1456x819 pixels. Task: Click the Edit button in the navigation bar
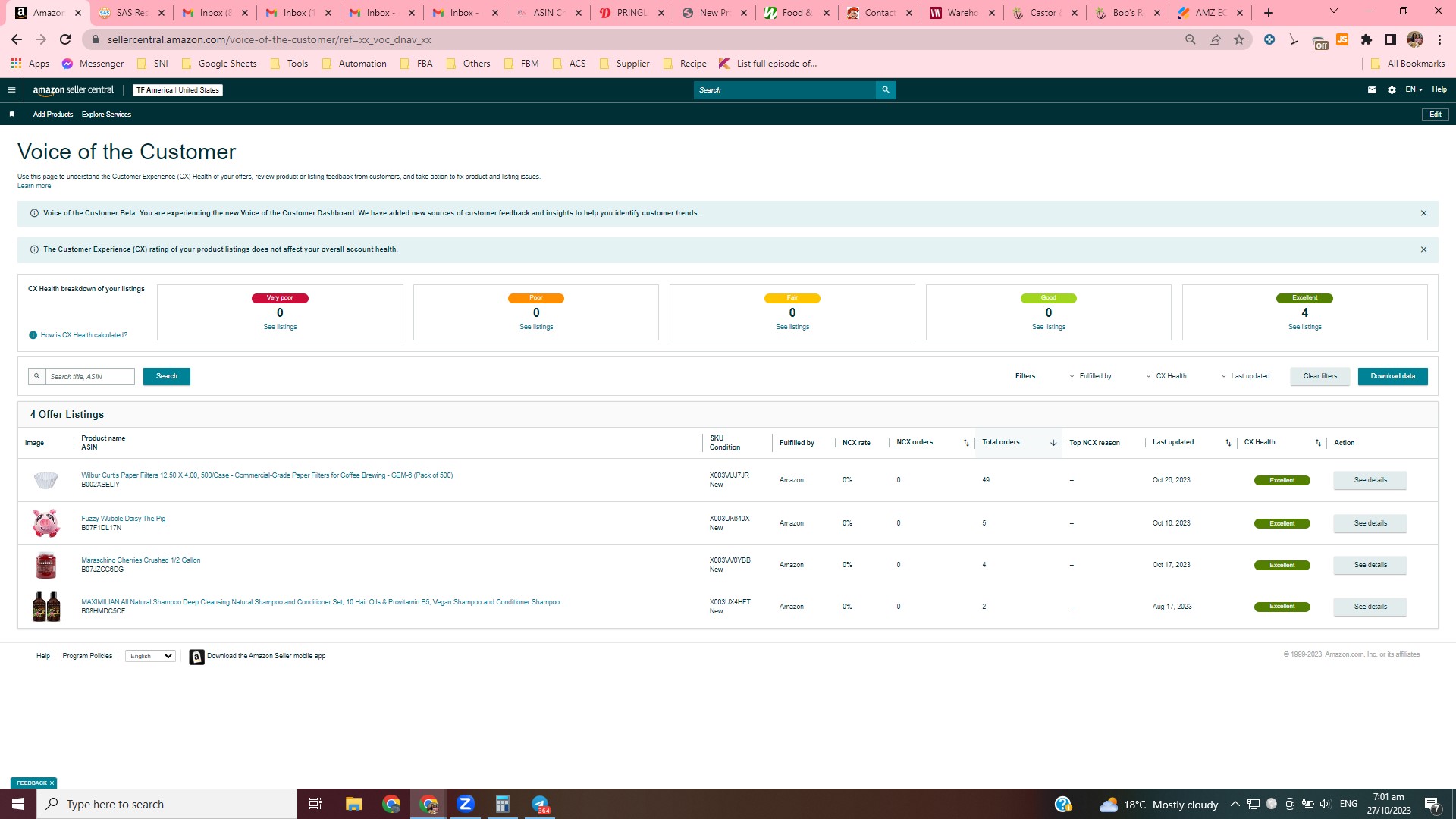[1435, 115]
